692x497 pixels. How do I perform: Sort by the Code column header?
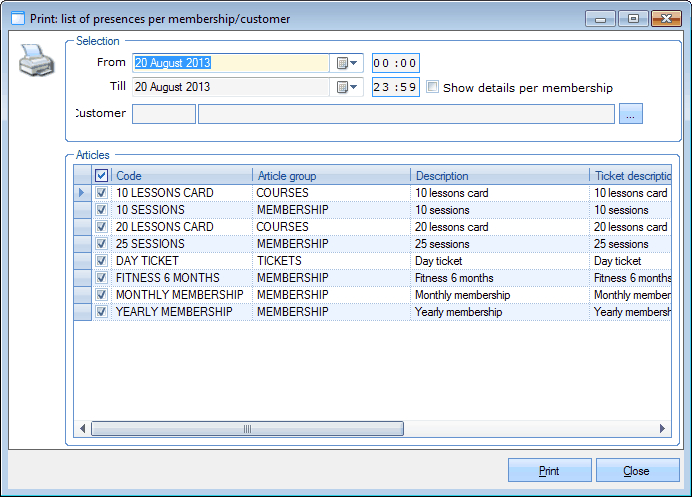click(x=180, y=176)
